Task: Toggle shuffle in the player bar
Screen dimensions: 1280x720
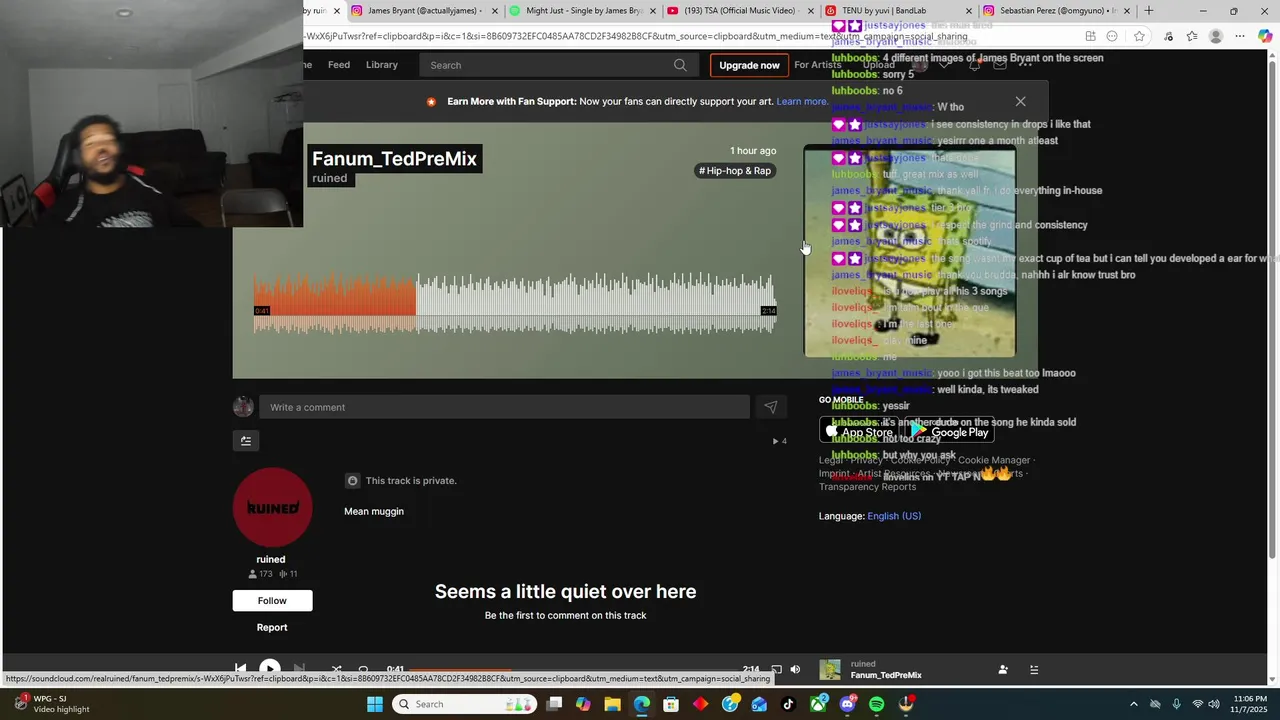Action: 336,669
